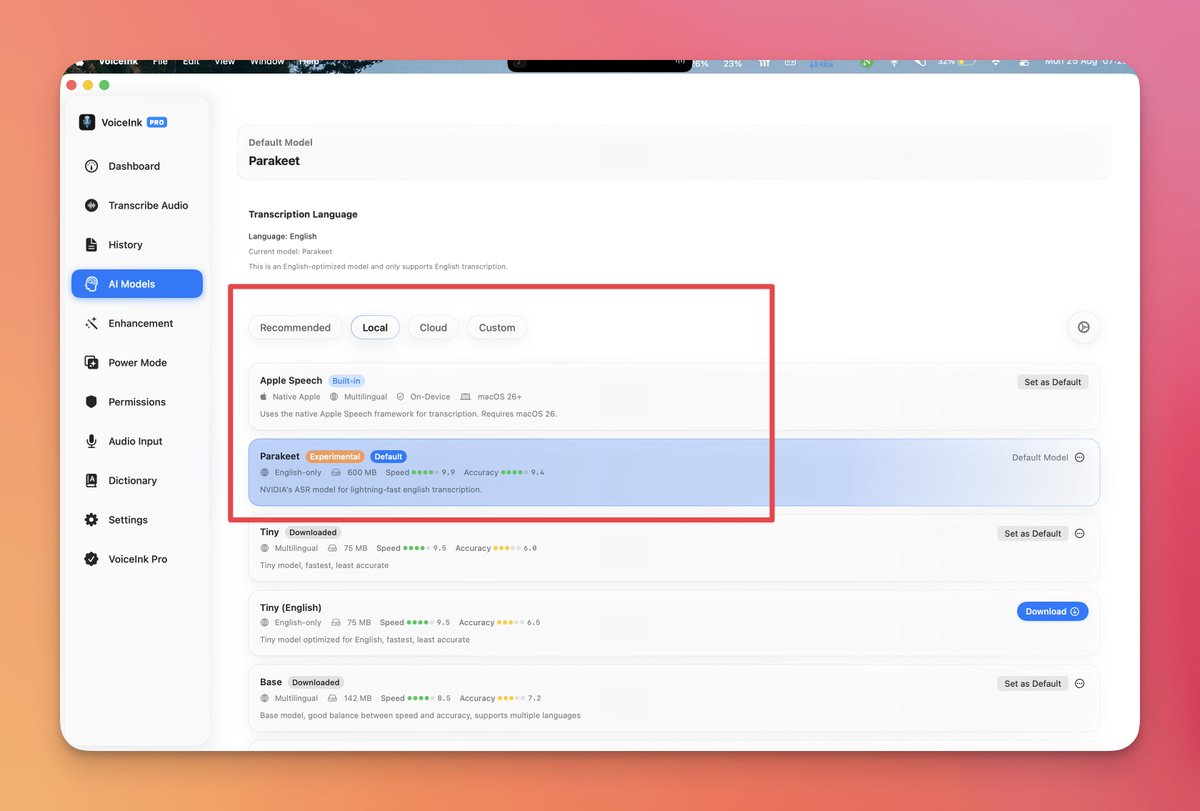Click the PRO badge next to VoiceInk
The width and height of the screenshot is (1200, 811).
pyautogui.click(x=157, y=122)
